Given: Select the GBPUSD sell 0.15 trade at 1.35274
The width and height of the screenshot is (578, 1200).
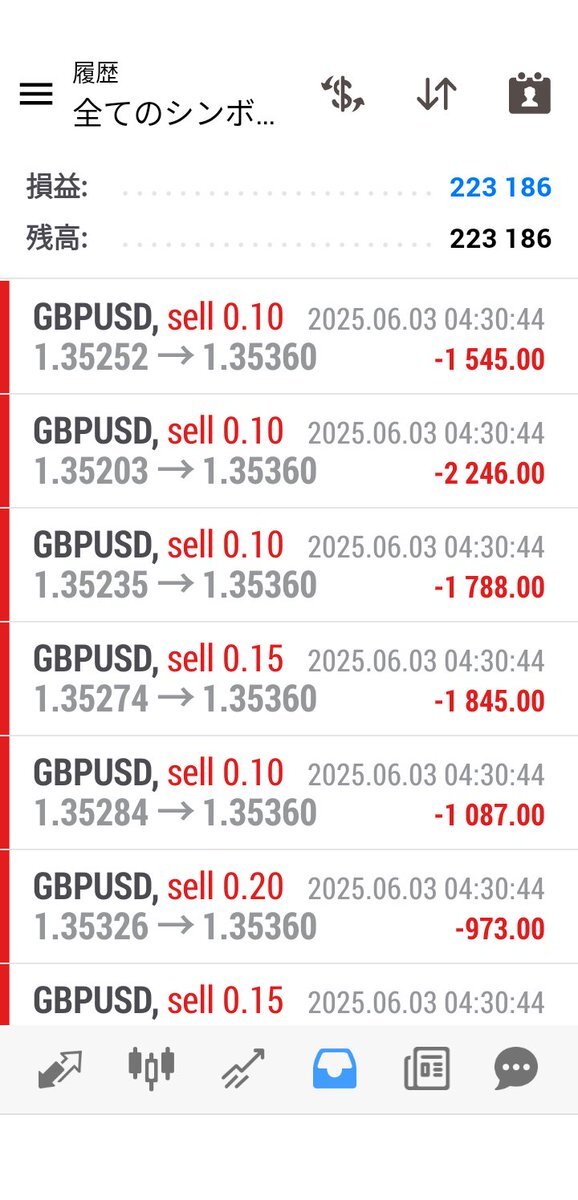Looking at the screenshot, I should 289,679.
